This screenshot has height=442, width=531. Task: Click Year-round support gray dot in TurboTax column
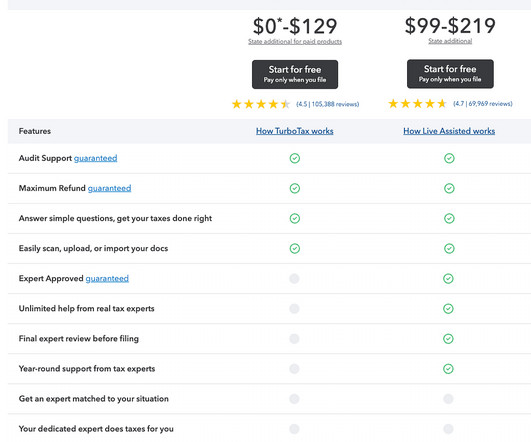(294, 369)
